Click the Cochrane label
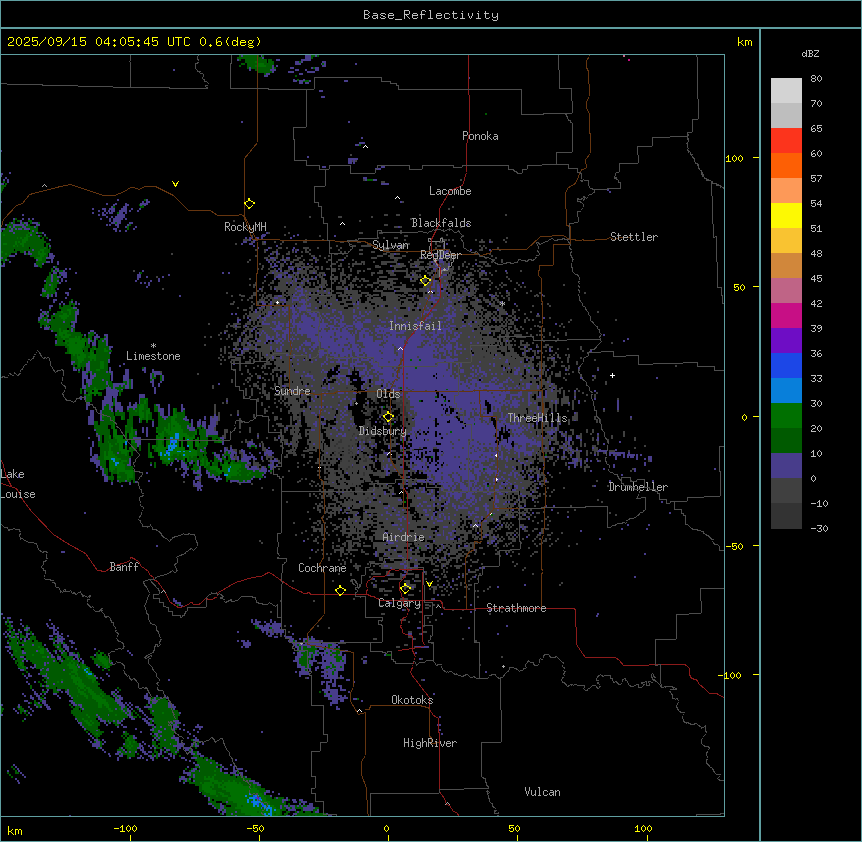This screenshot has width=862, height=842. [322, 568]
